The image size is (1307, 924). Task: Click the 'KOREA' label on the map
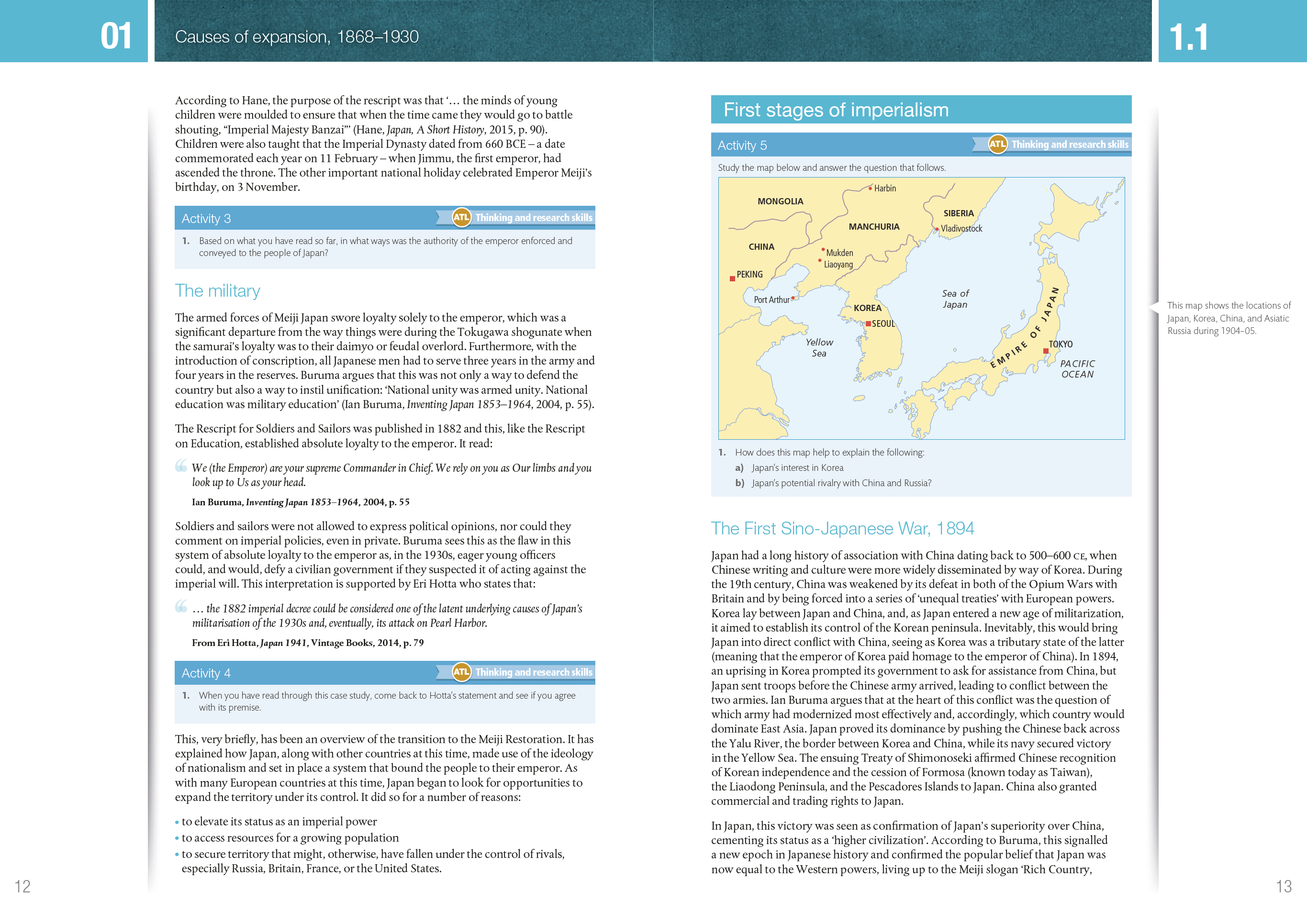867,308
